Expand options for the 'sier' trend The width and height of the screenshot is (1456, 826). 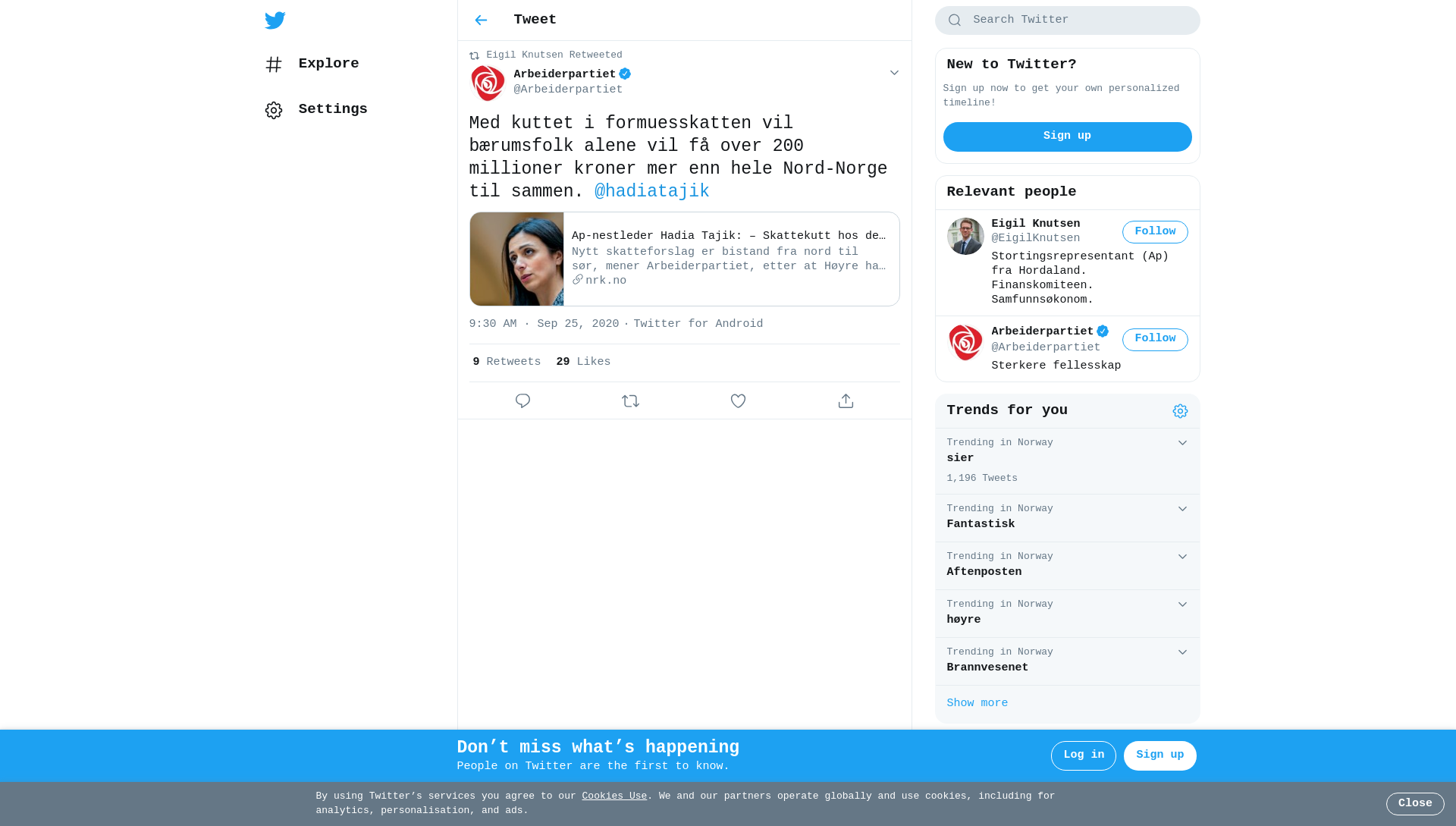coord(1182,443)
